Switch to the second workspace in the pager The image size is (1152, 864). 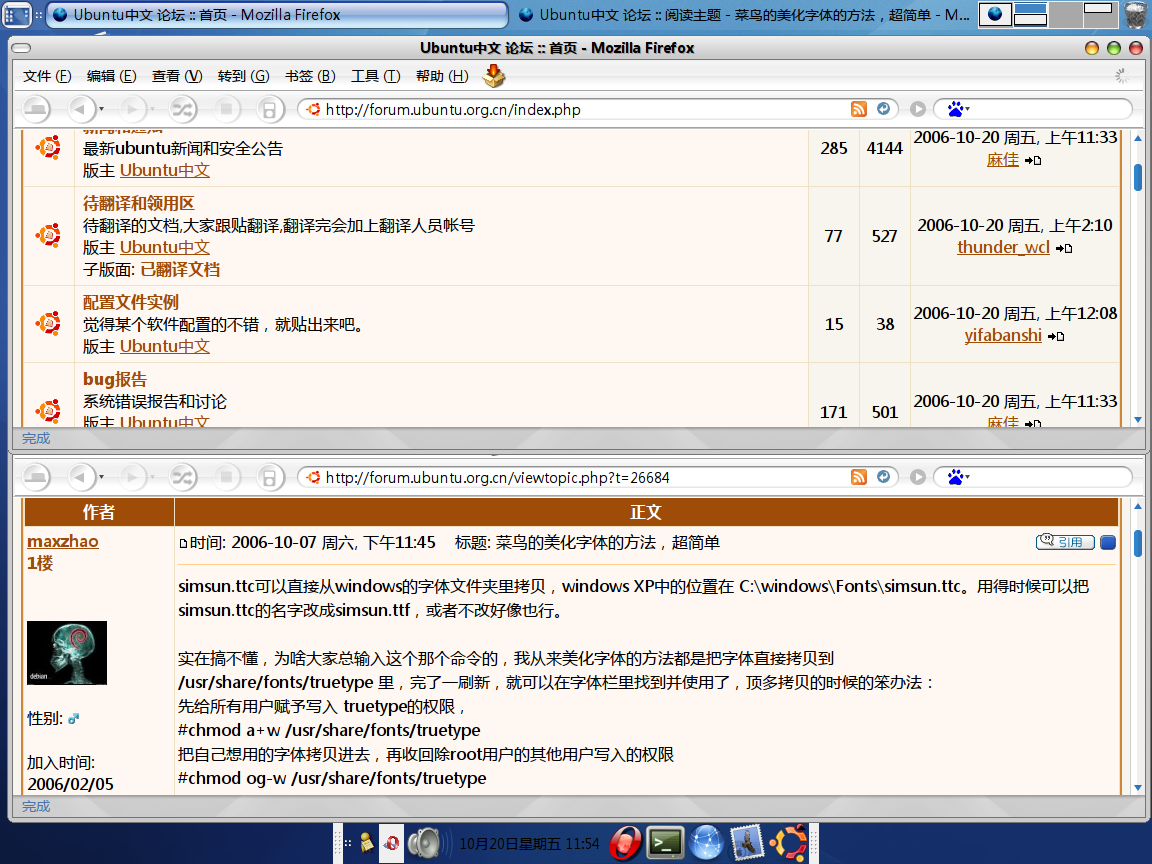pos(1030,14)
